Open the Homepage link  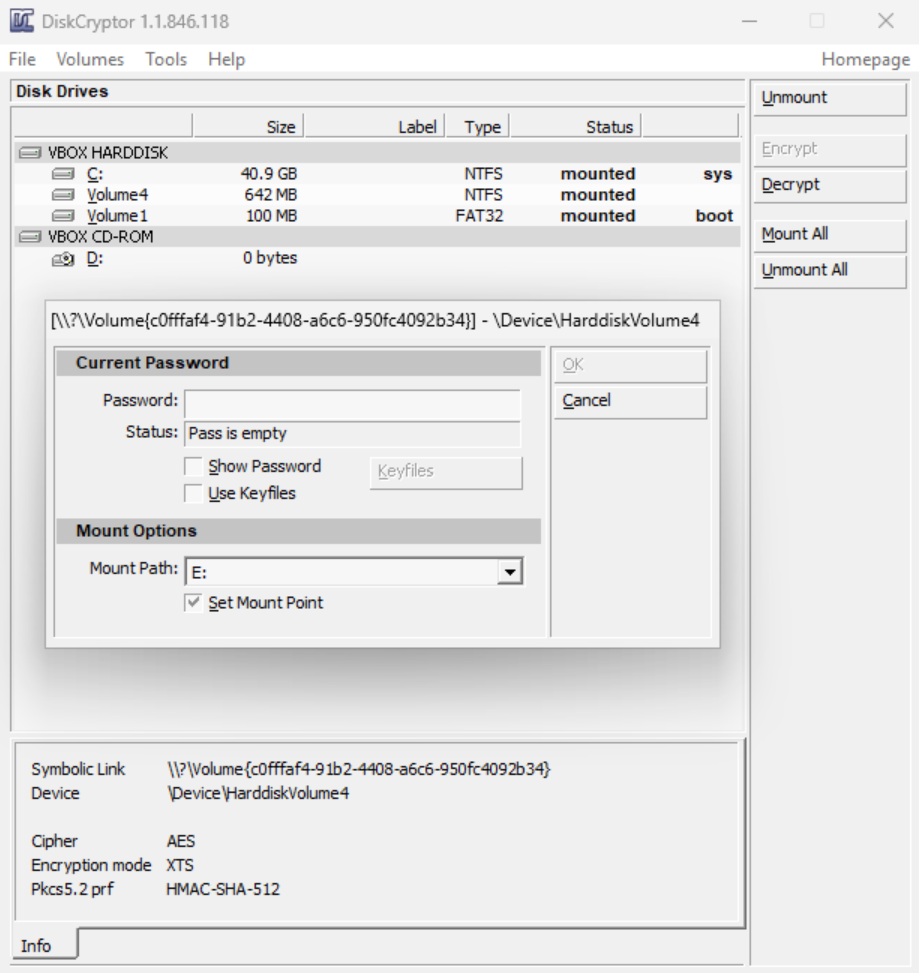(x=866, y=59)
